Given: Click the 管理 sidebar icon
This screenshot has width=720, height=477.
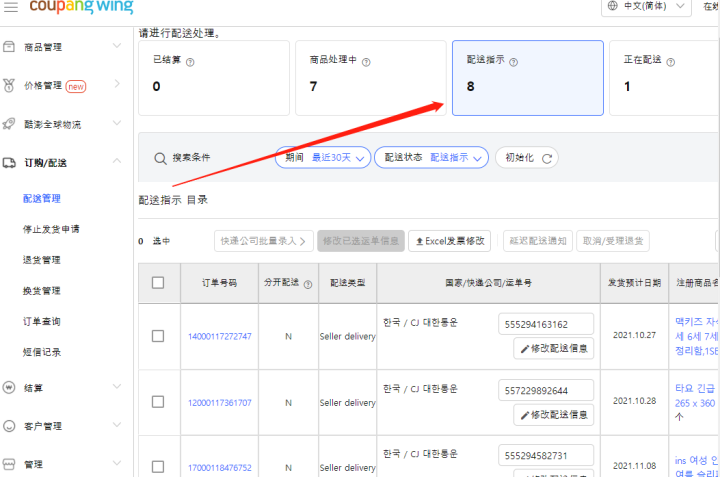Looking at the screenshot, I should [x=9, y=464].
